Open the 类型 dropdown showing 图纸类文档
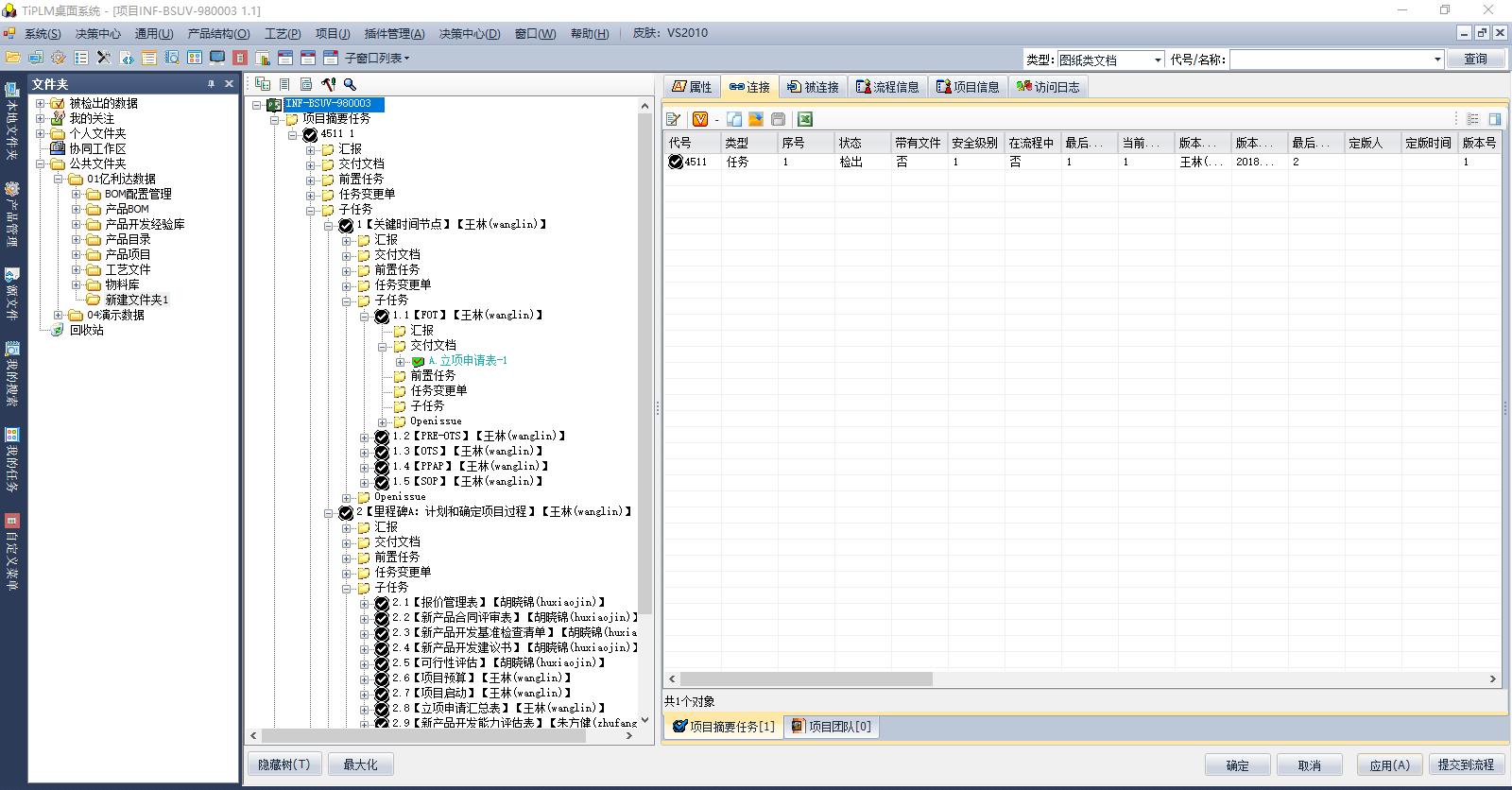This screenshot has height=790, width=1512. (1158, 60)
